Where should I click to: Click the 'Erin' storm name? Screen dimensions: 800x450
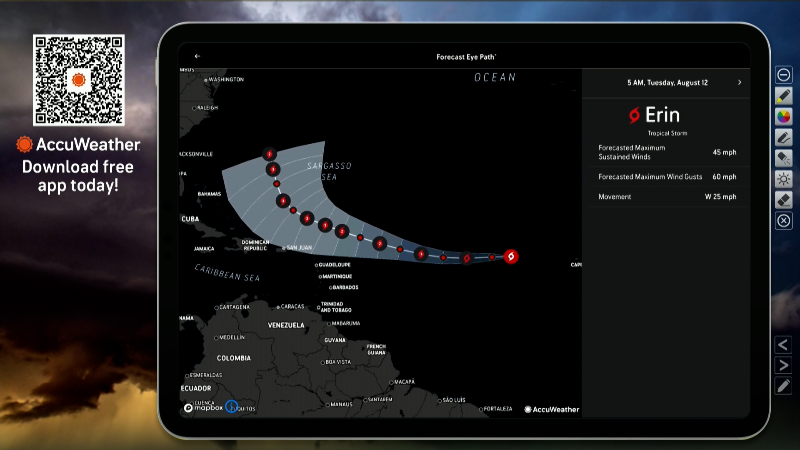coord(662,115)
